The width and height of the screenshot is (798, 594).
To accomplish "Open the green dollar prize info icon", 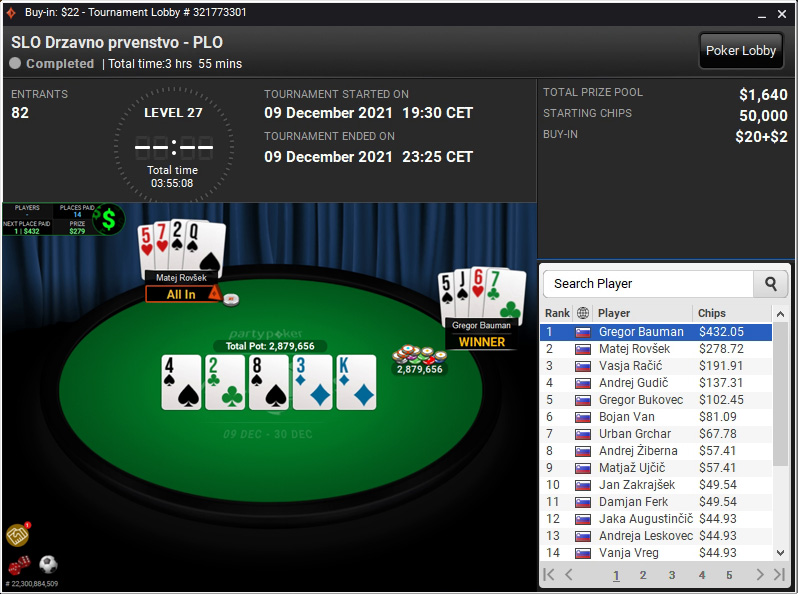I will click(109, 219).
